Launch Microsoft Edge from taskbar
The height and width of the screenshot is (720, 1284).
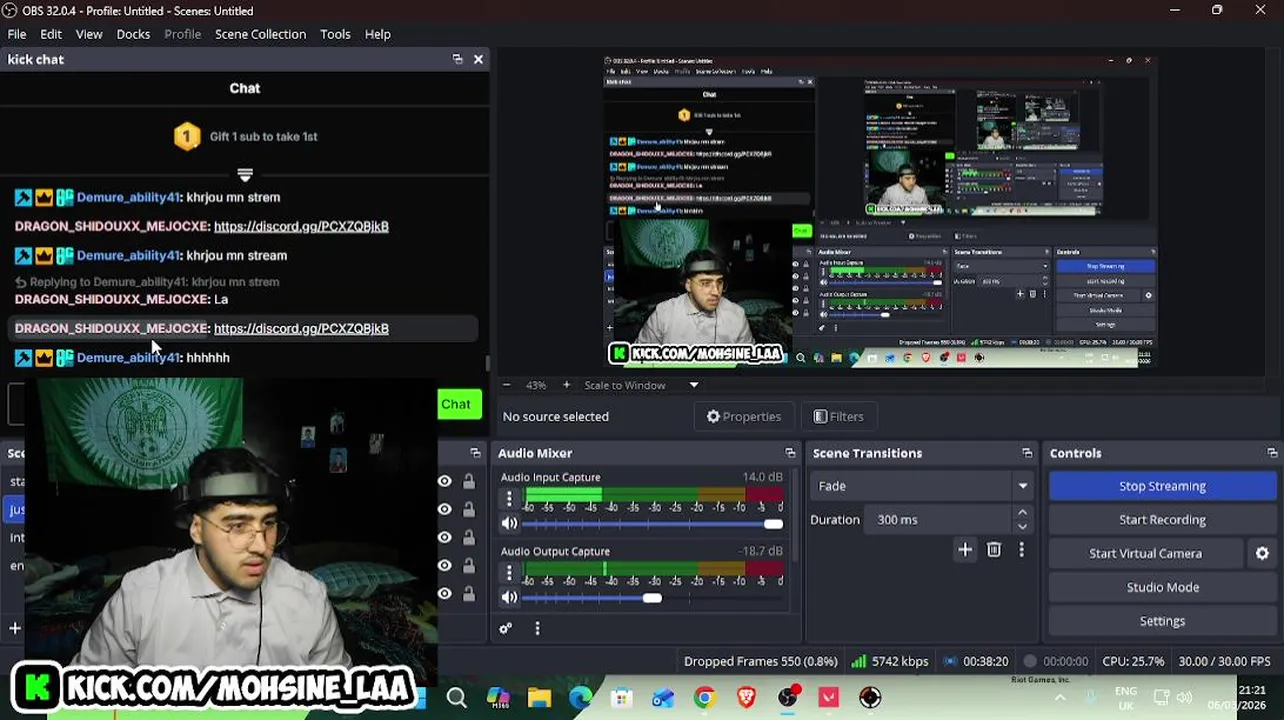coord(580,698)
